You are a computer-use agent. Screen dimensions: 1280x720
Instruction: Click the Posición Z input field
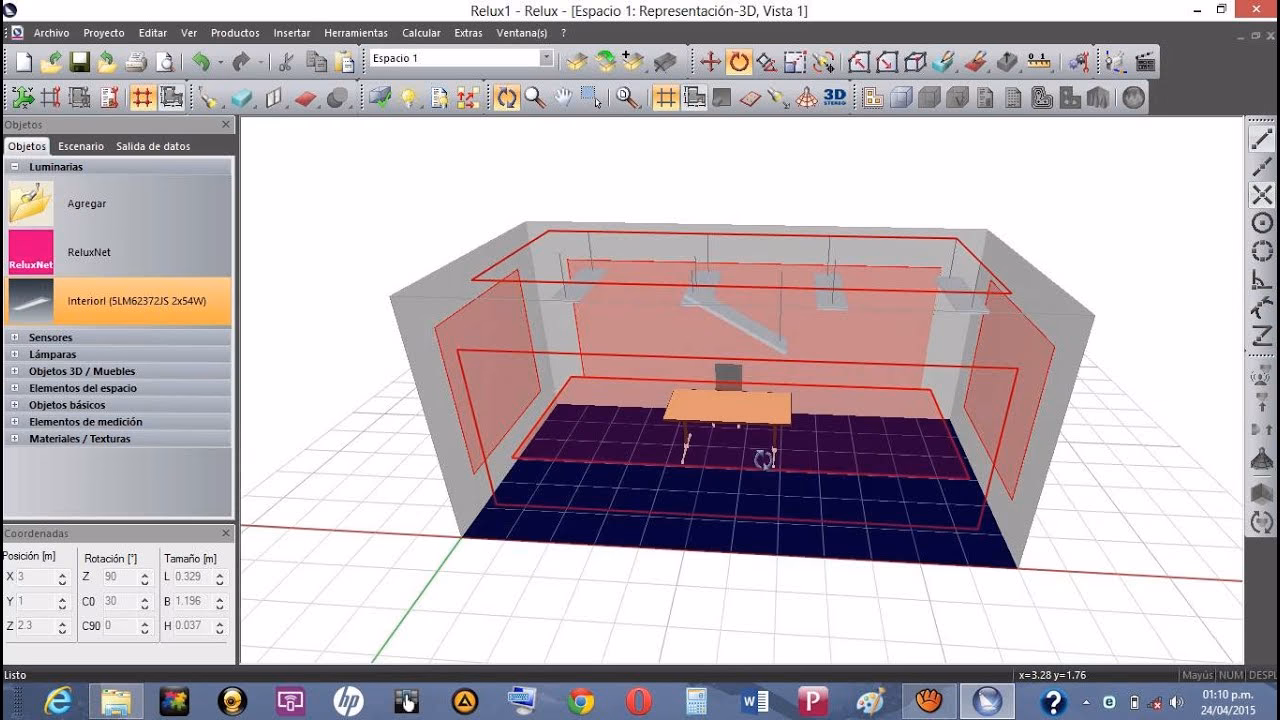pos(35,626)
